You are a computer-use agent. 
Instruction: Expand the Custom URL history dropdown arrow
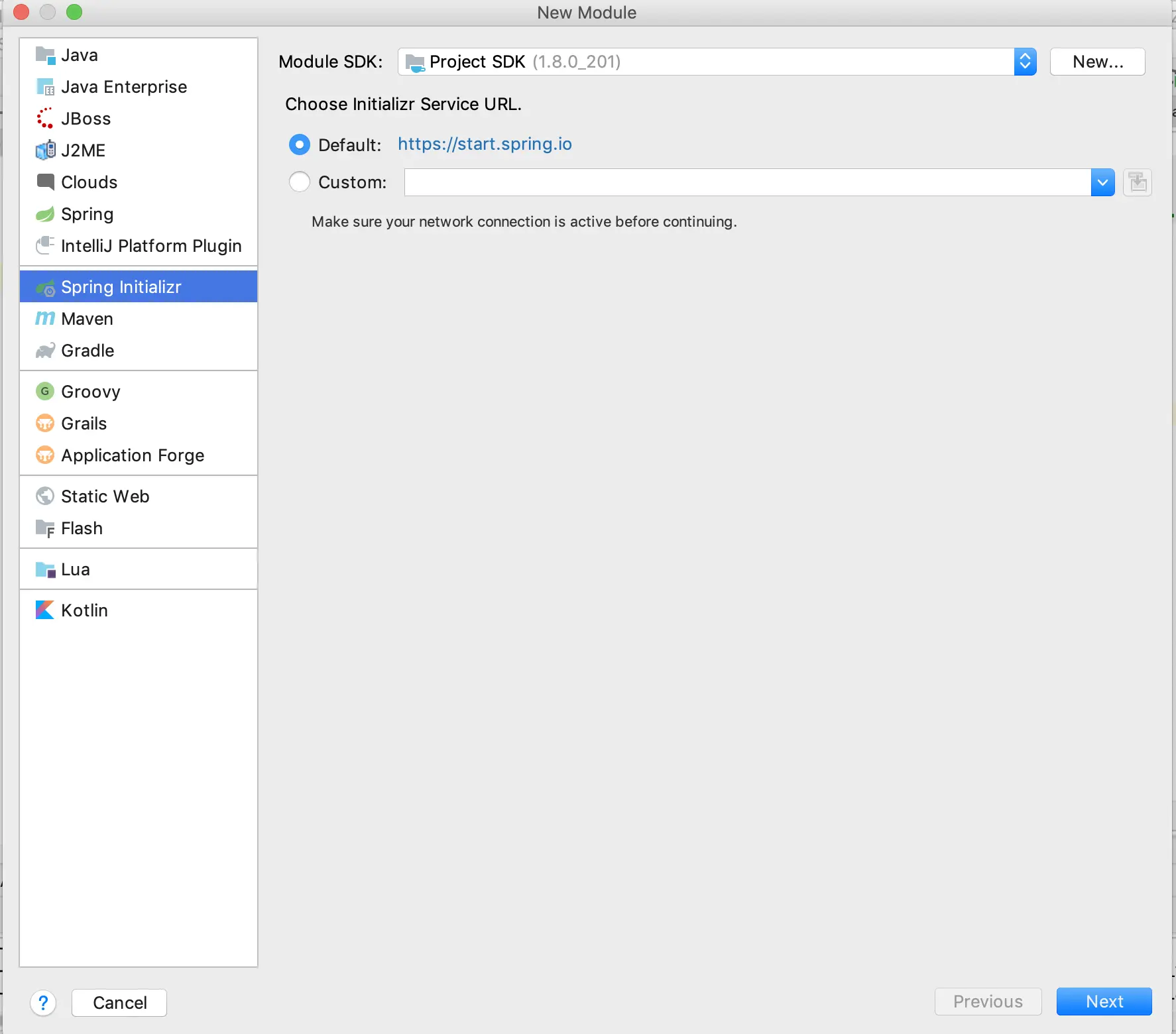tap(1103, 182)
